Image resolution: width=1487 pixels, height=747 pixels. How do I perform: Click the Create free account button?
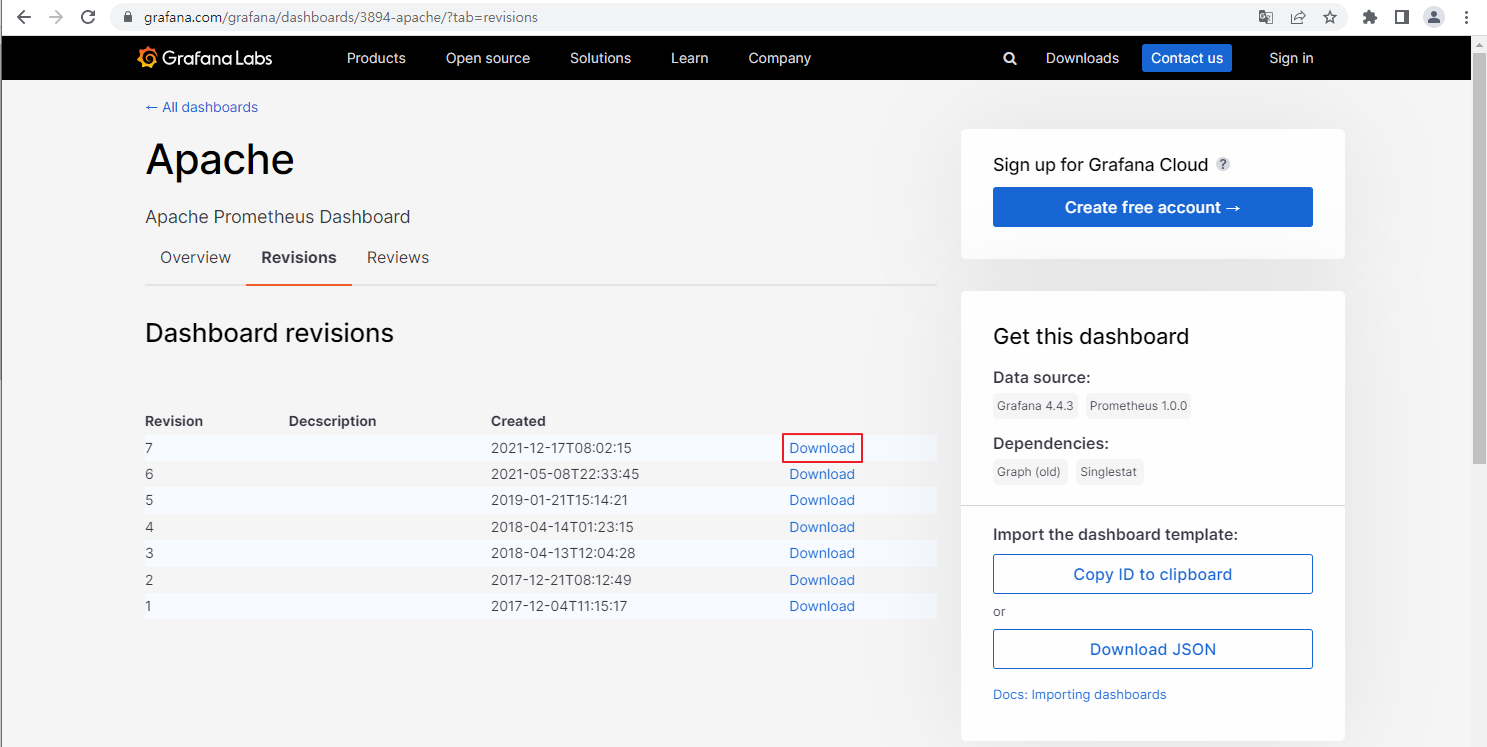1152,207
